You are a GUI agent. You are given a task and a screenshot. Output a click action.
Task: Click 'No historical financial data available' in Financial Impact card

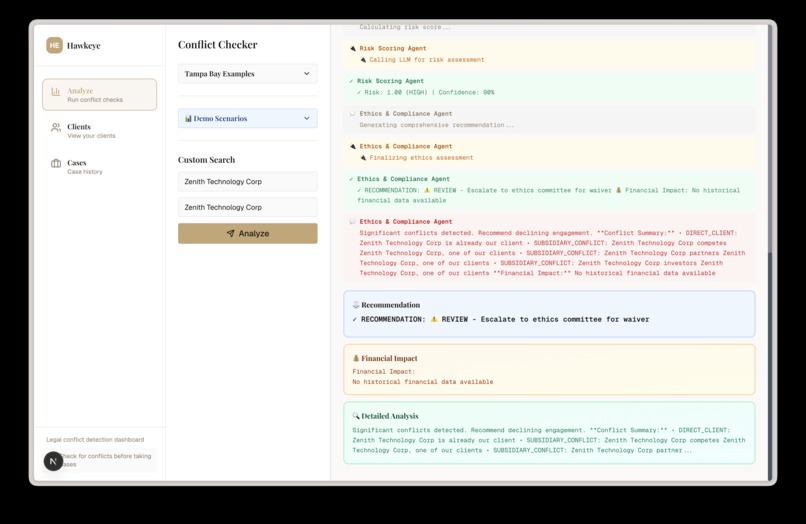[x=423, y=382]
